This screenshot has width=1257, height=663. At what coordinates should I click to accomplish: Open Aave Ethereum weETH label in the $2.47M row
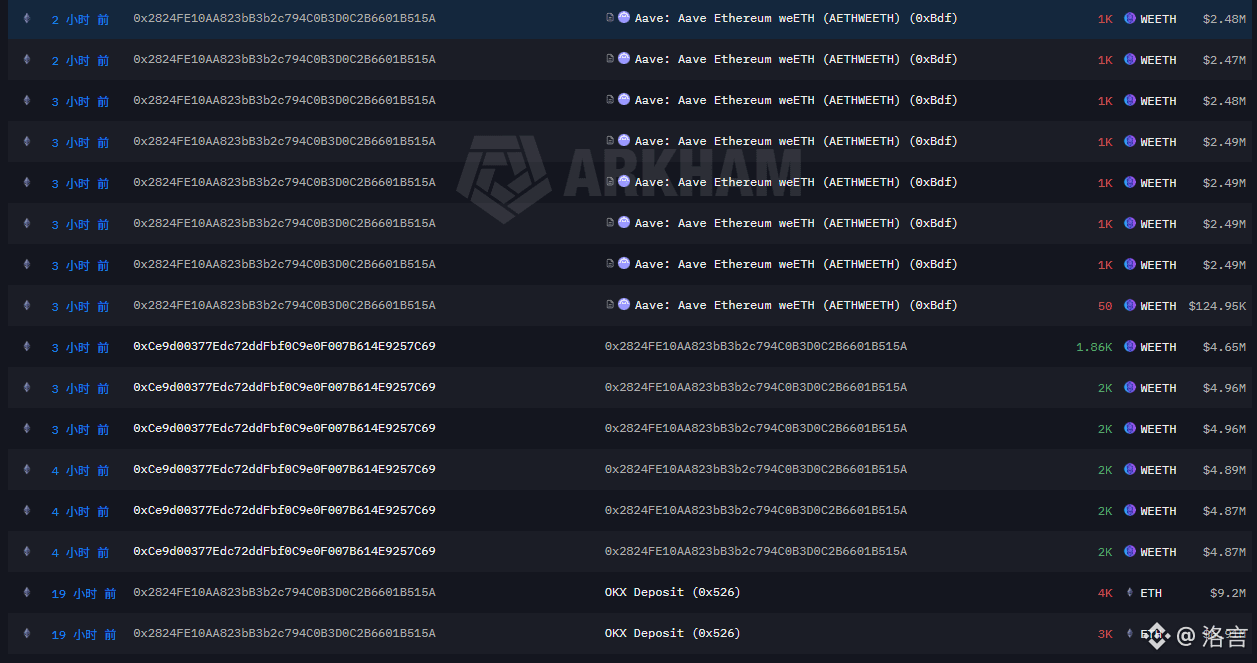pyautogui.click(x=796, y=60)
